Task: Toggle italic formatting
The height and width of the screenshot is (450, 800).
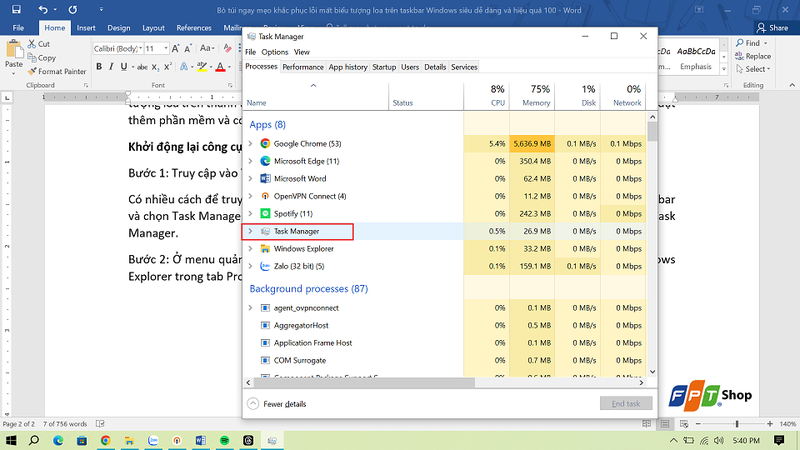Action: (x=111, y=67)
